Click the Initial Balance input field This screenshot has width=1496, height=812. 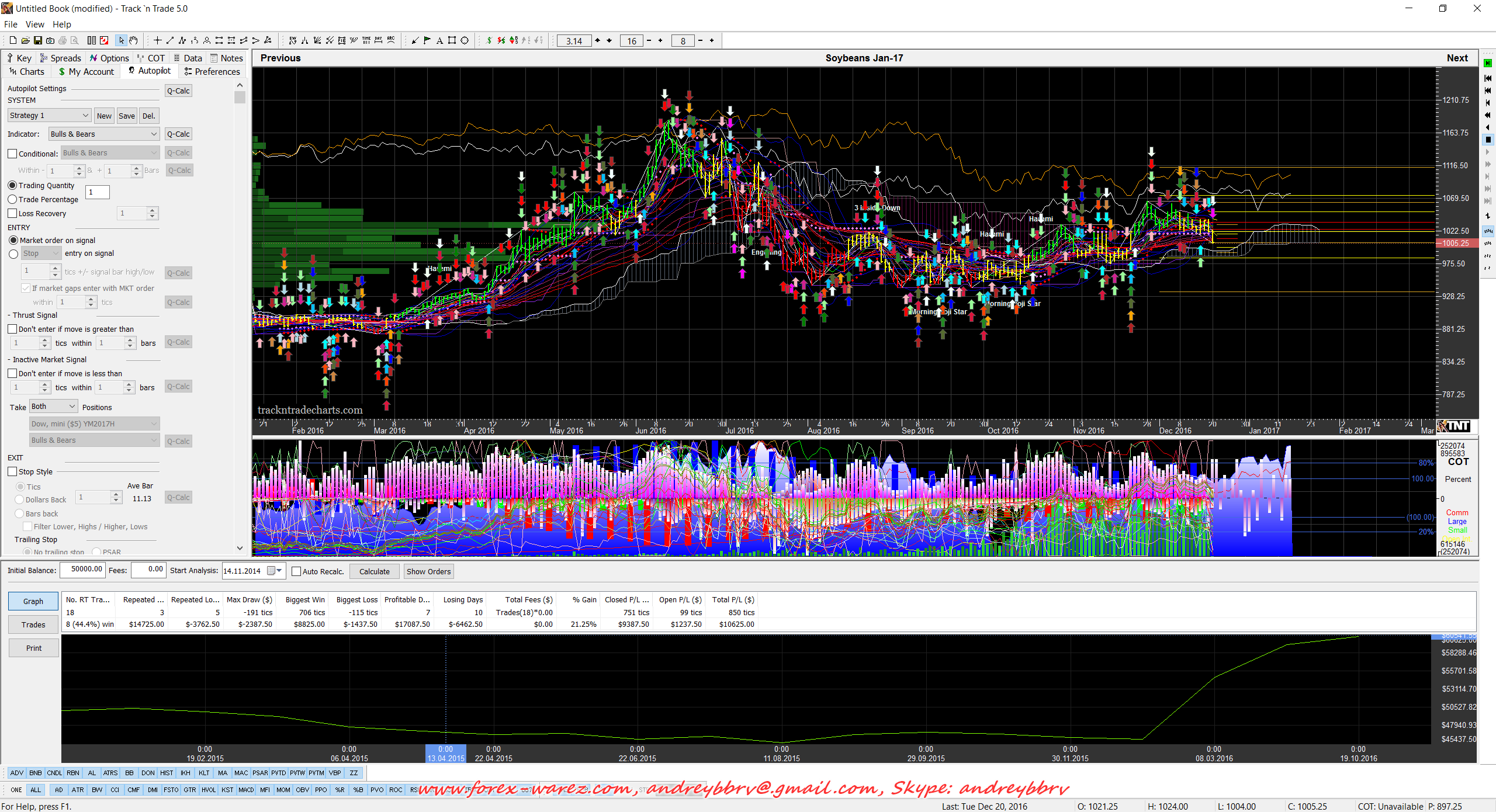[x=82, y=570]
